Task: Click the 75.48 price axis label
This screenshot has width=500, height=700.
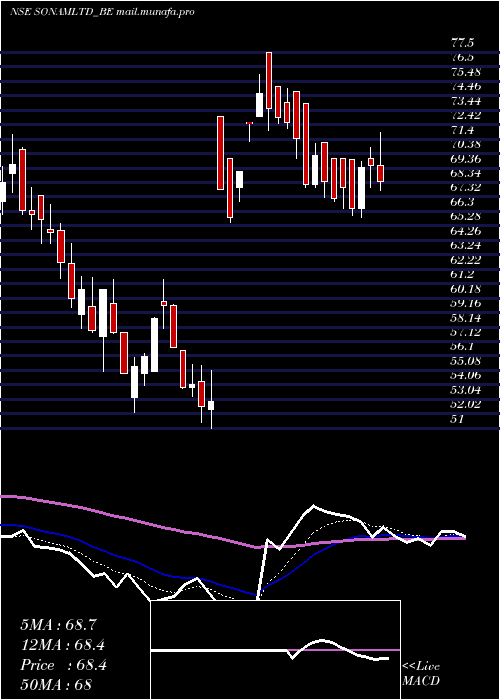Action: point(466,72)
